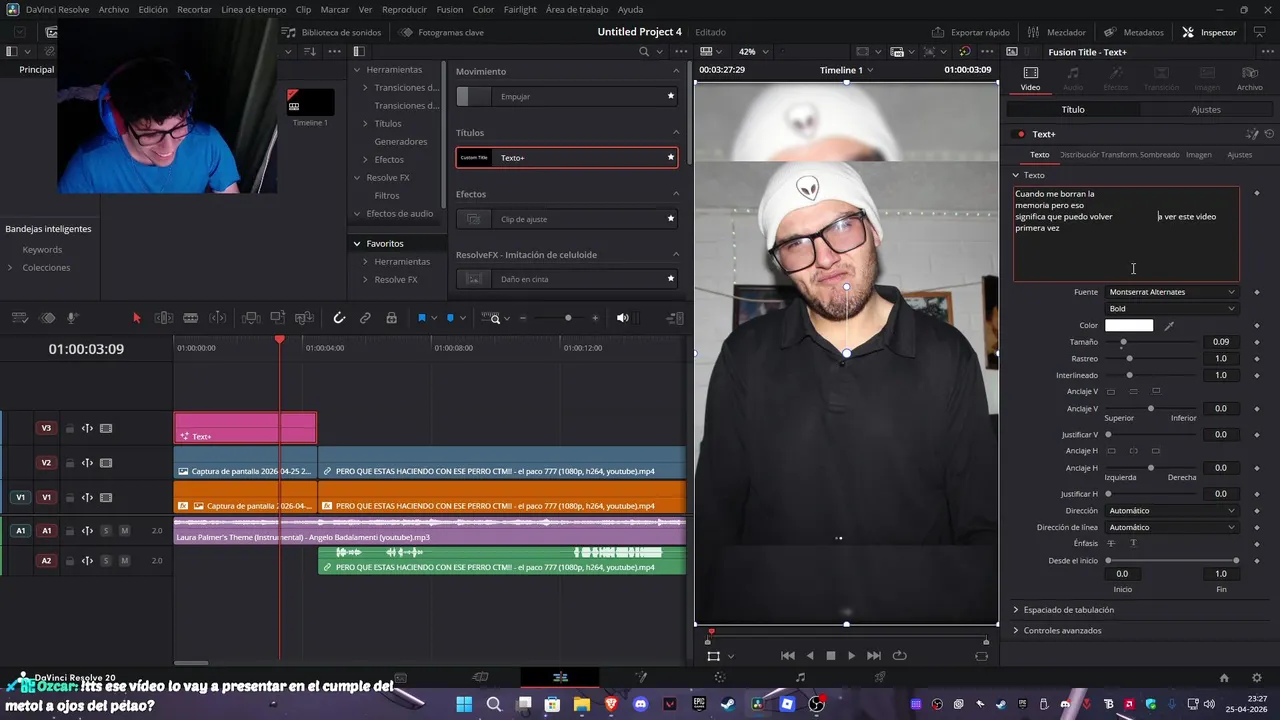This screenshot has width=1280, height=720.
Task: Select the pink Text+ clip on V3
Action: tap(245, 428)
